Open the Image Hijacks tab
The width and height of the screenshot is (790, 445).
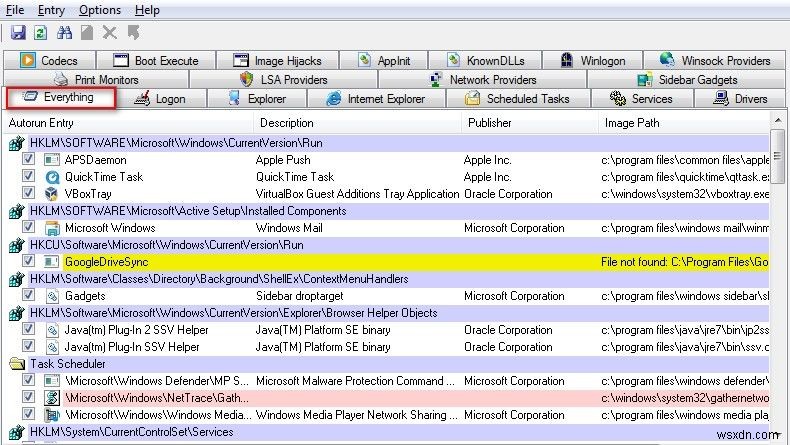277,60
